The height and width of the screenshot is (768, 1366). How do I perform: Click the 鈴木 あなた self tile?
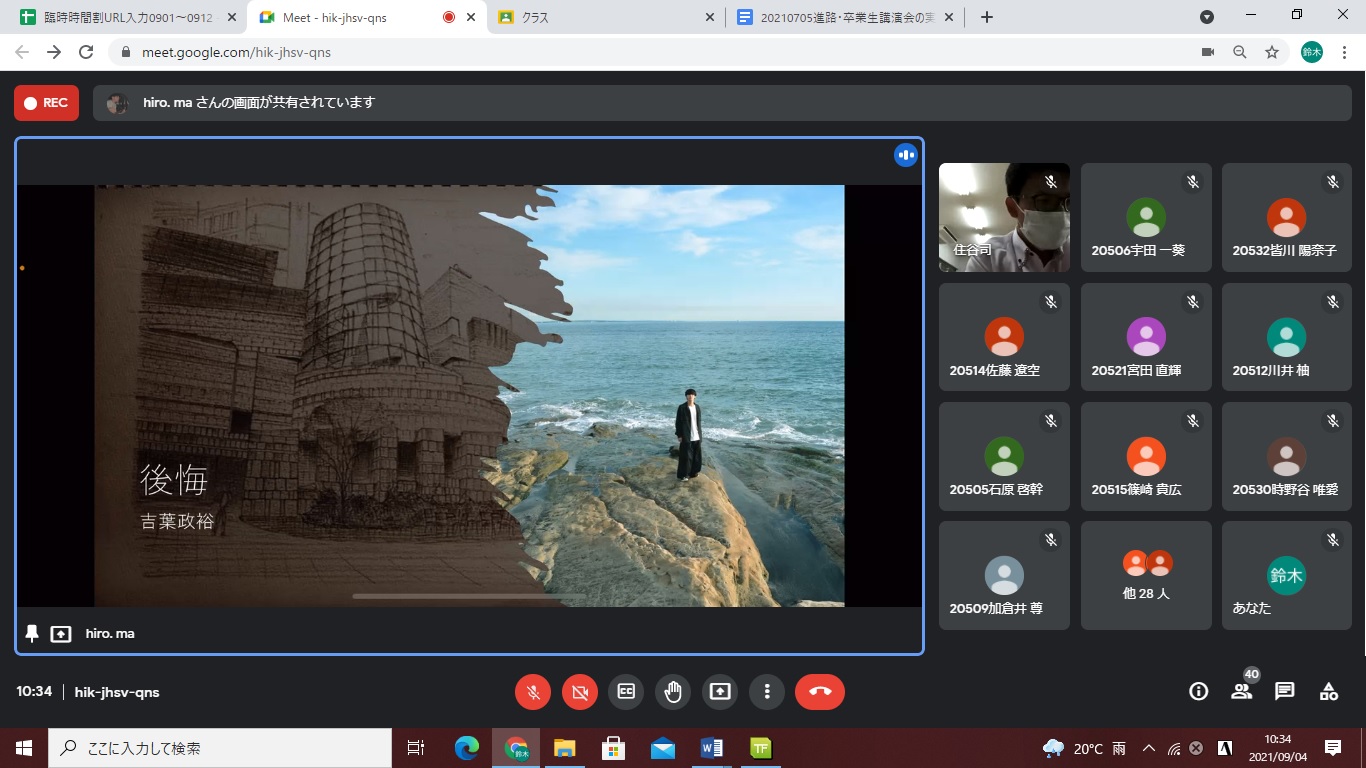1287,575
